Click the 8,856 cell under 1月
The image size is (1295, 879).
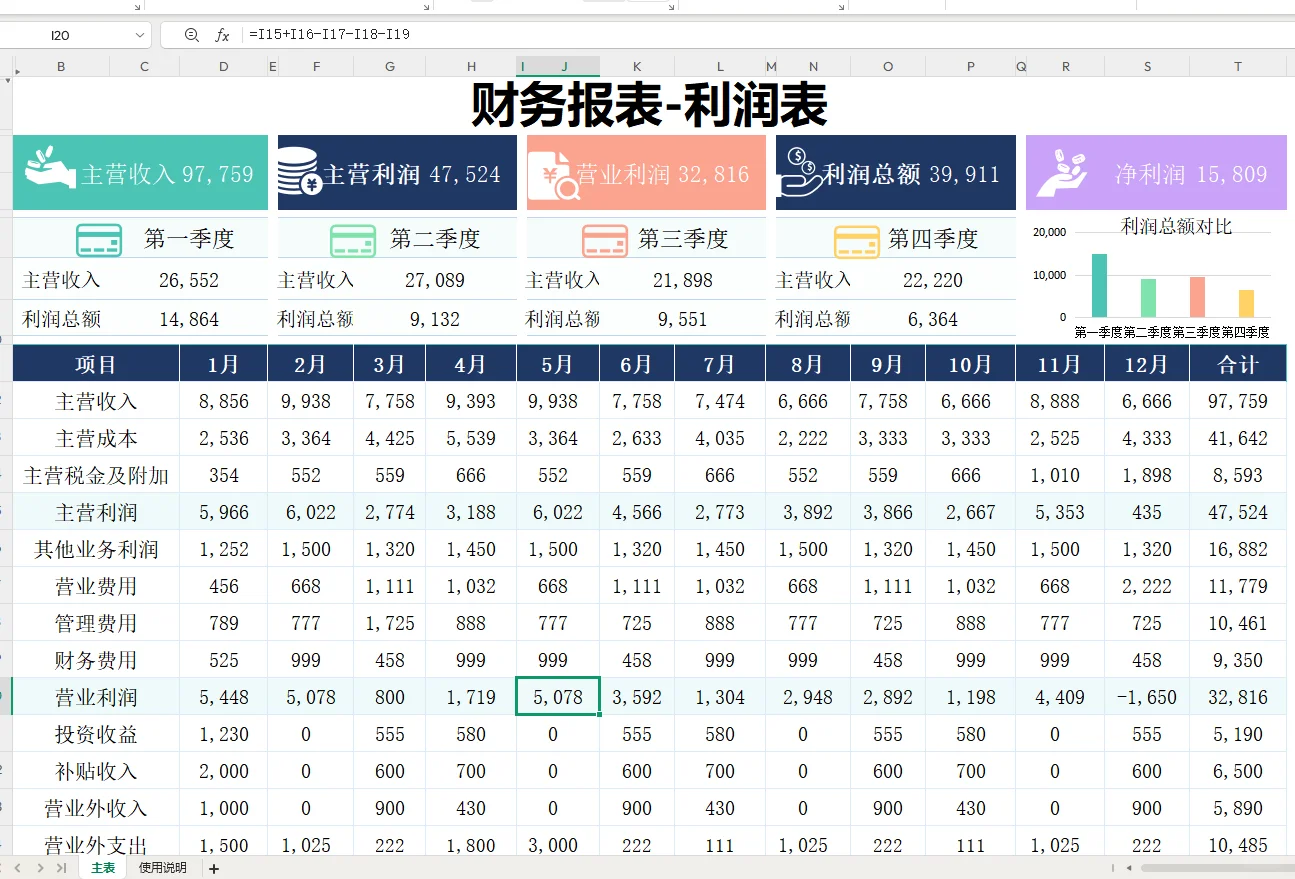(x=224, y=401)
